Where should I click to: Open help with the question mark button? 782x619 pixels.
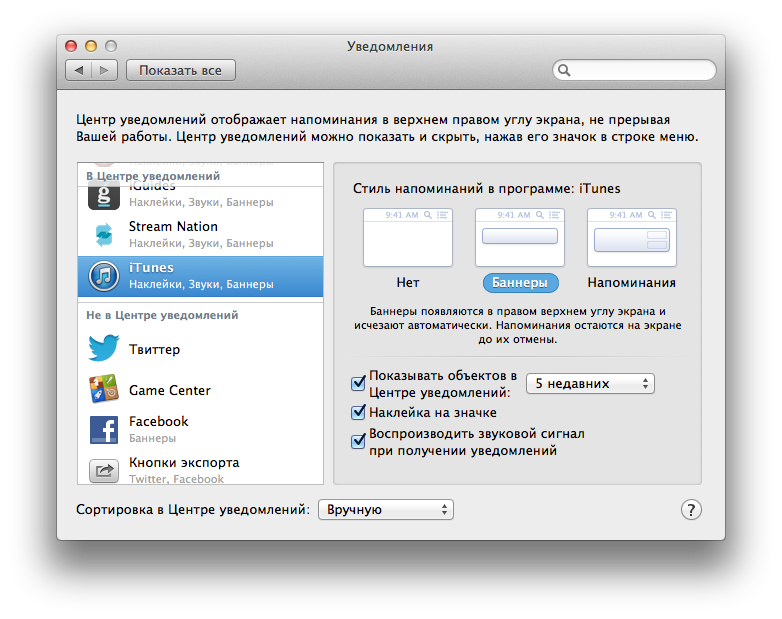(x=691, y=510)
